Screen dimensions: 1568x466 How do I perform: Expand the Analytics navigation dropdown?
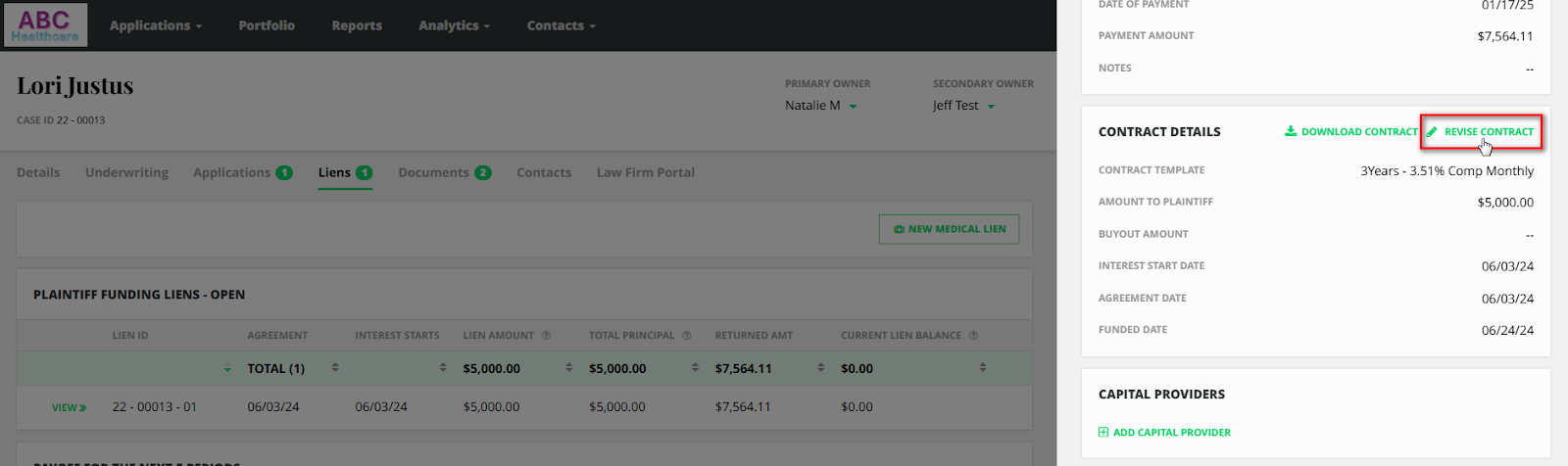tap(454, 25)
